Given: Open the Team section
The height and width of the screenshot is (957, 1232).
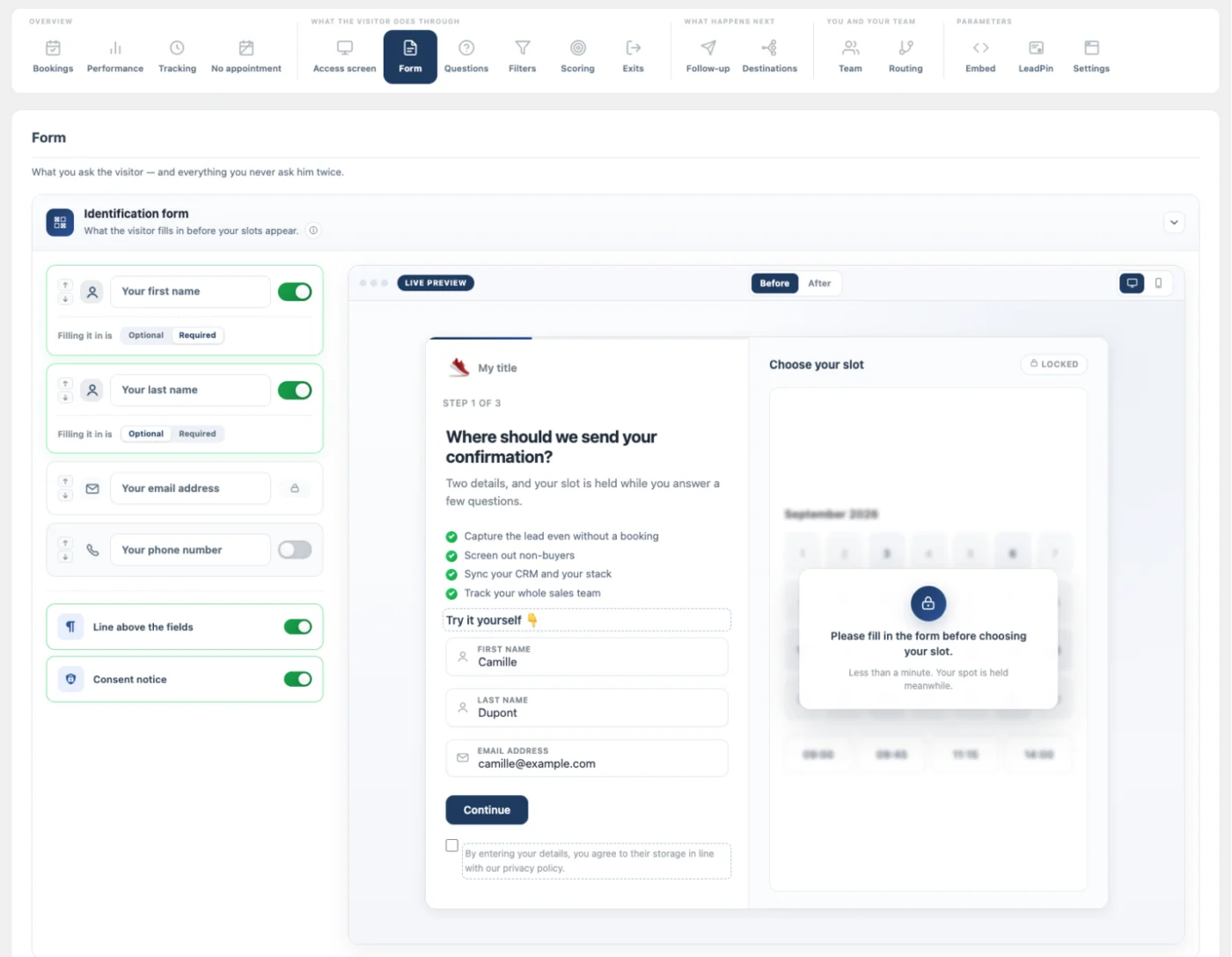Looking at the screenshot, I should (x=851, y=56).
